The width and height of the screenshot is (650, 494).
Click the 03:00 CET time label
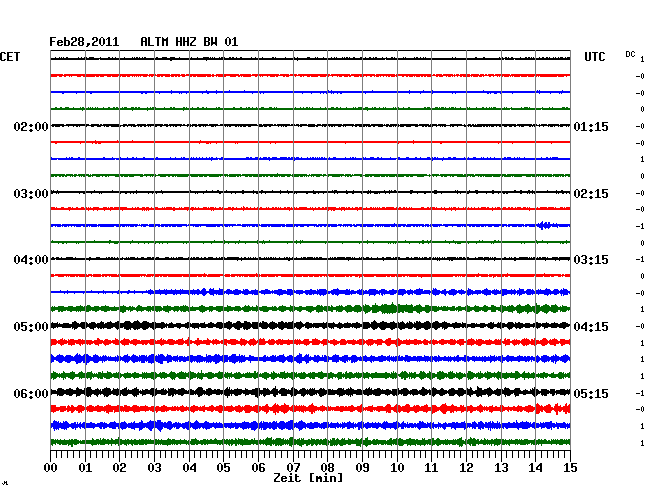31,194
